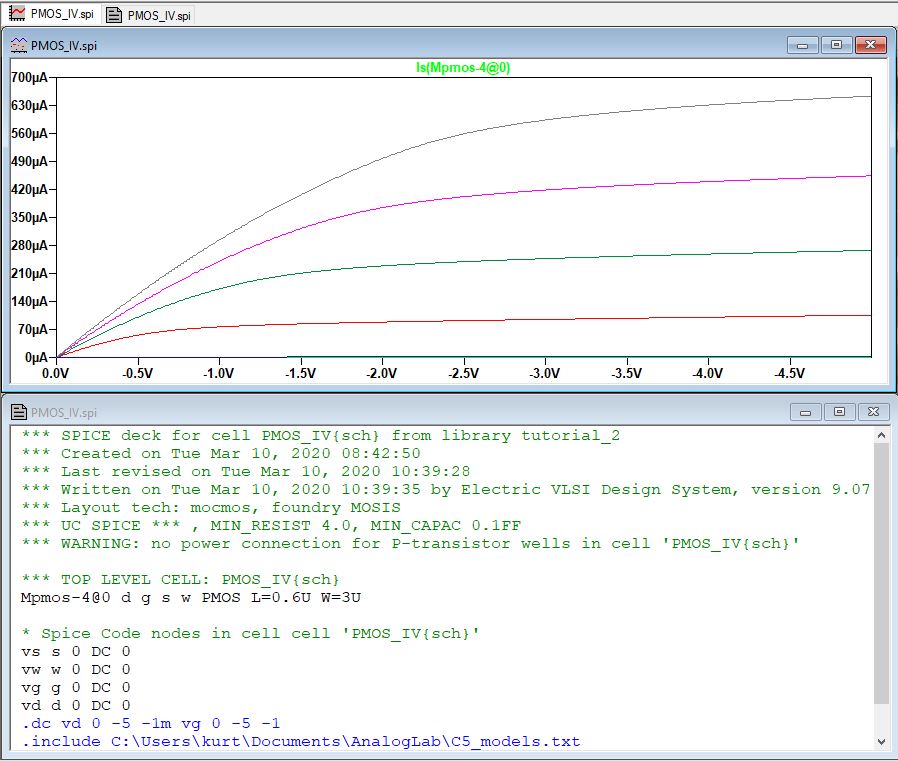Click the Is(Mpmos-4@0) trace label
Viewport: 898px width, 761px height.
463,67
